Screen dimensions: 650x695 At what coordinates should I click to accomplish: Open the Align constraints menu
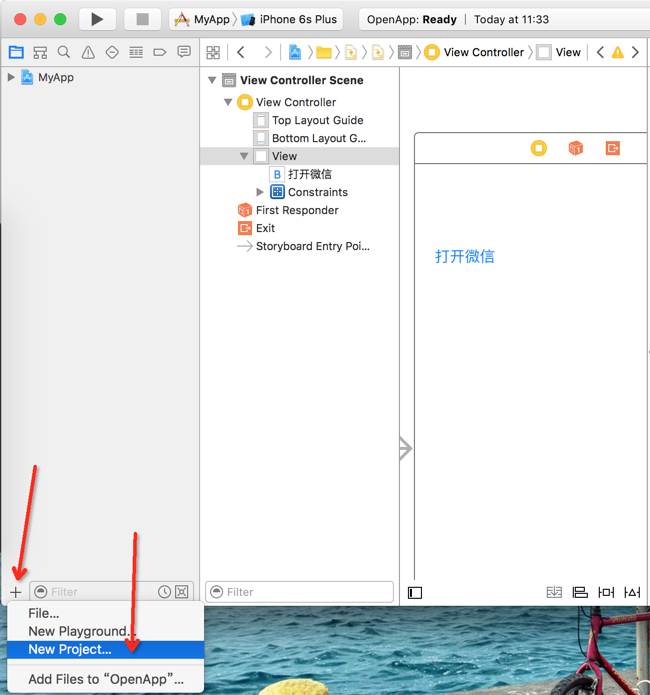pyautogui.click(x=580, y=592)
